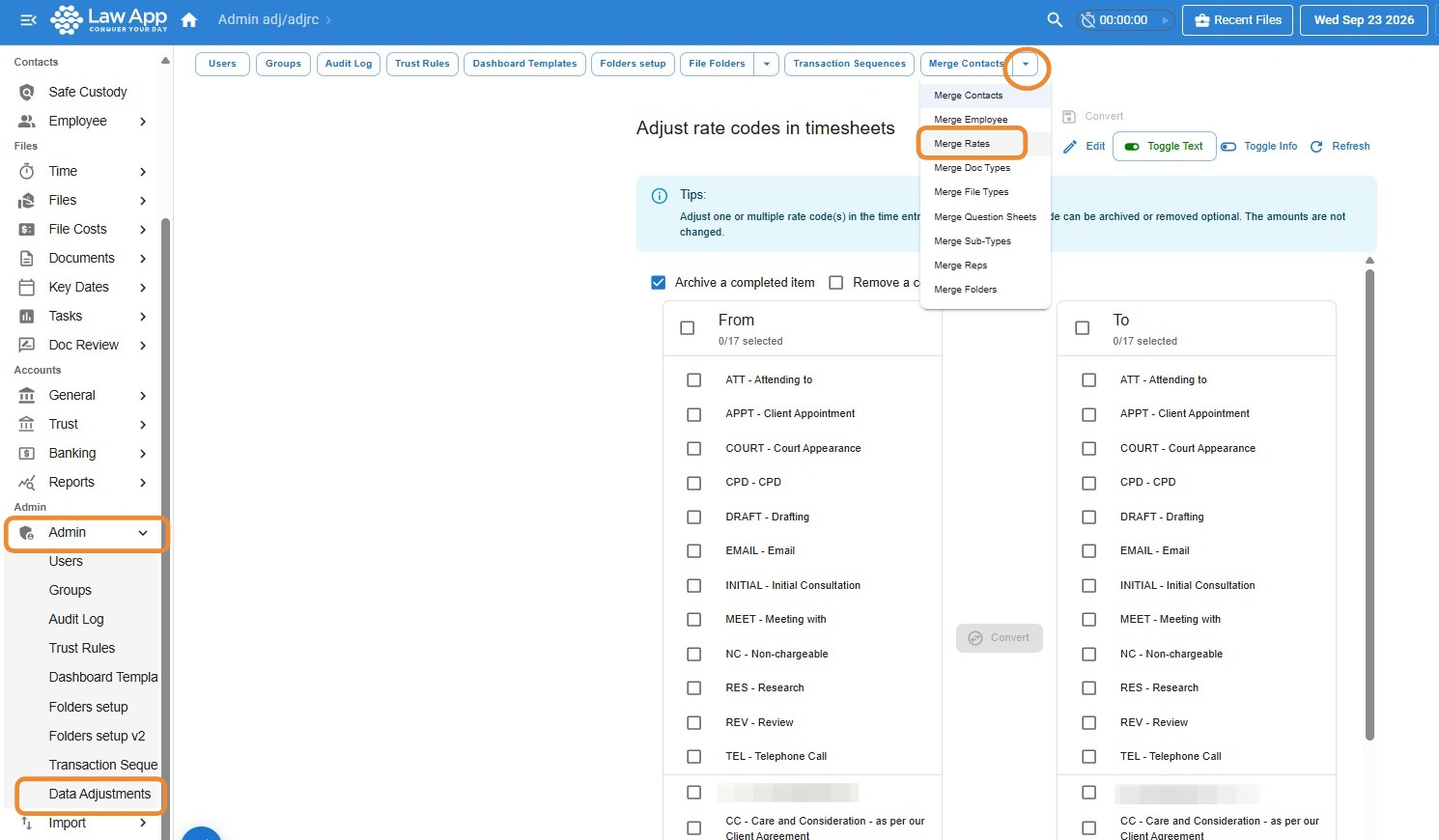The height and width of the screenshot is (840, 1439).
Task: Collapse the sidebar with the hamburger icon
Action: click(x=28, y=19)
